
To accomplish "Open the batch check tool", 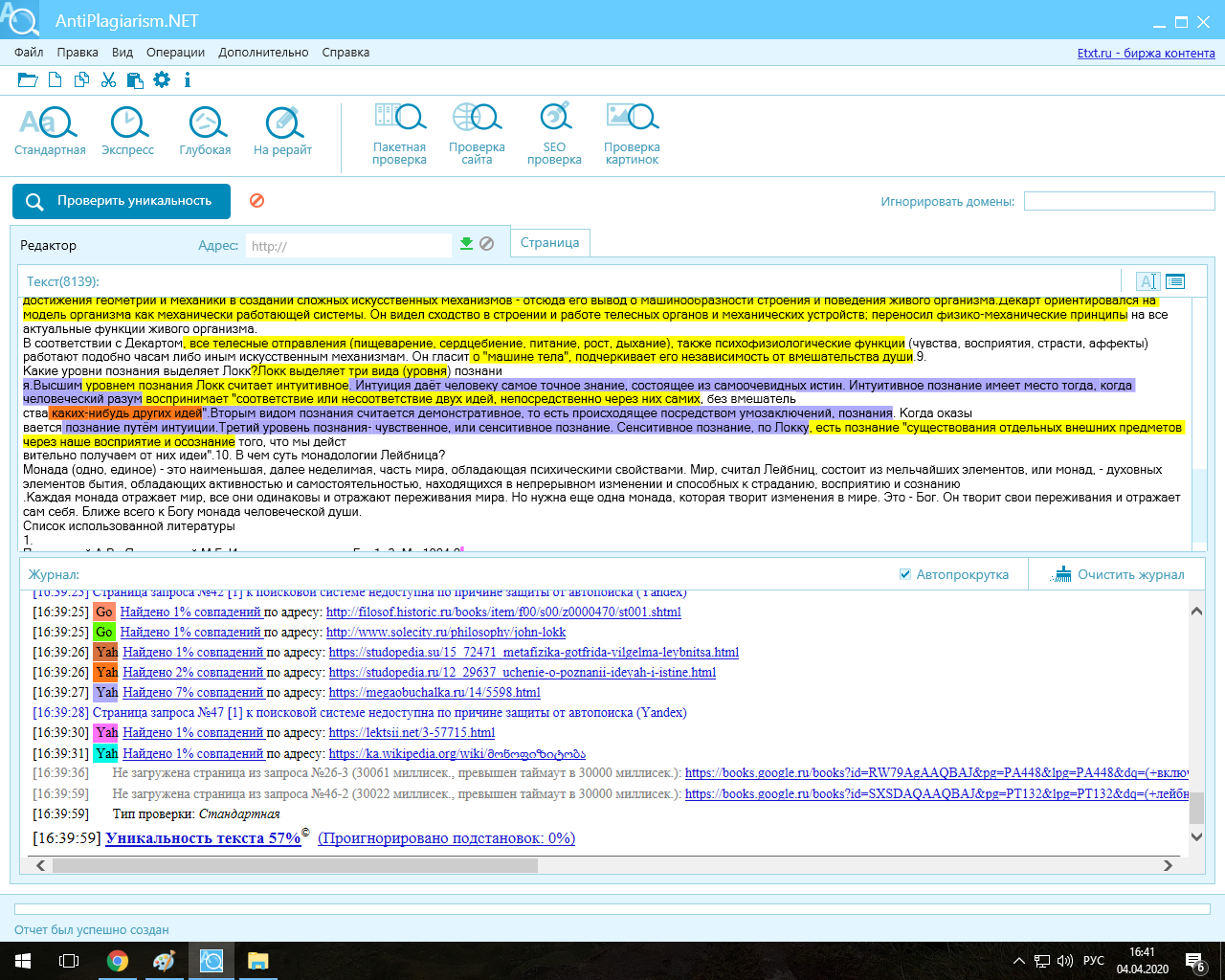I will 399,133.
